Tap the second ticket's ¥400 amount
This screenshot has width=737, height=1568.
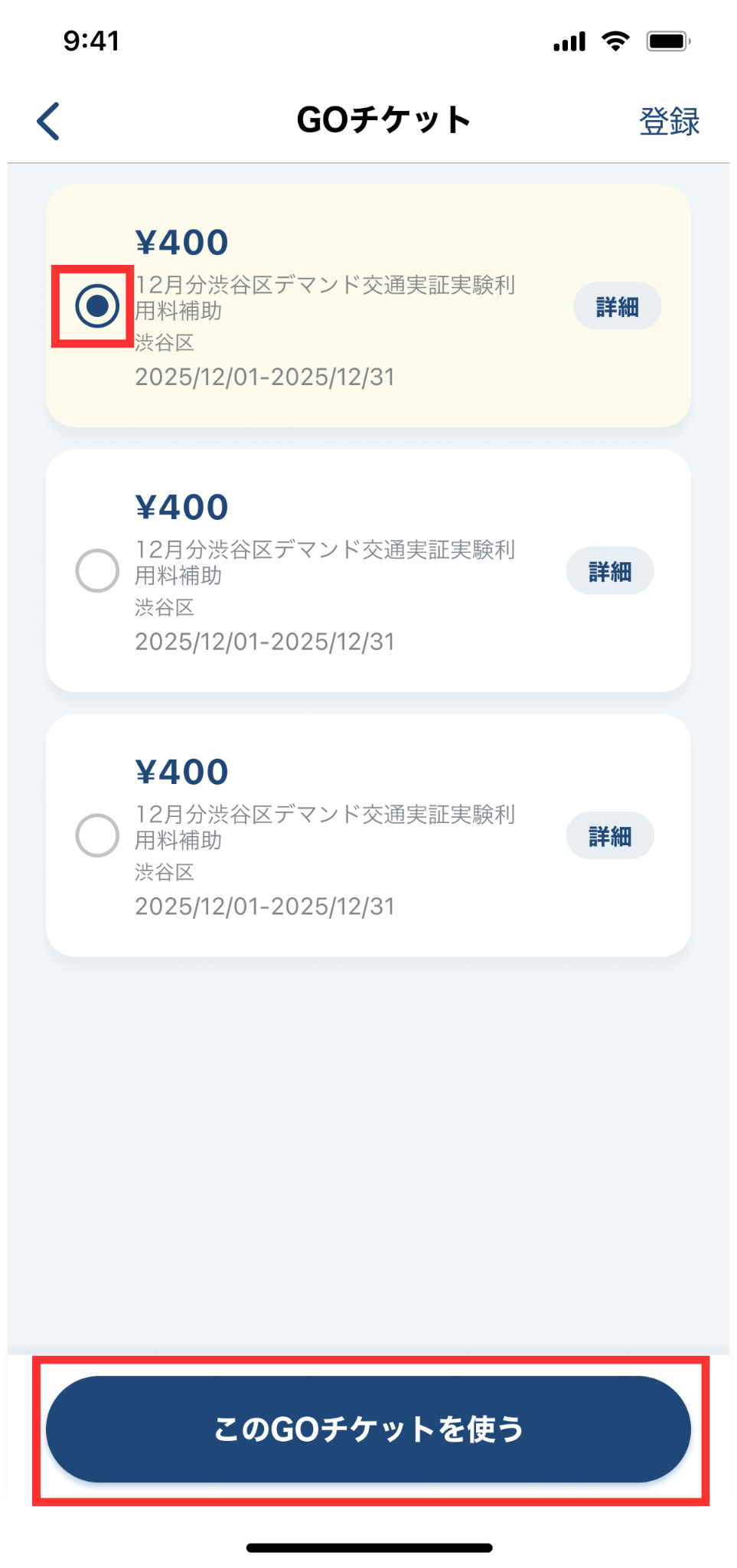click(182, 507)
